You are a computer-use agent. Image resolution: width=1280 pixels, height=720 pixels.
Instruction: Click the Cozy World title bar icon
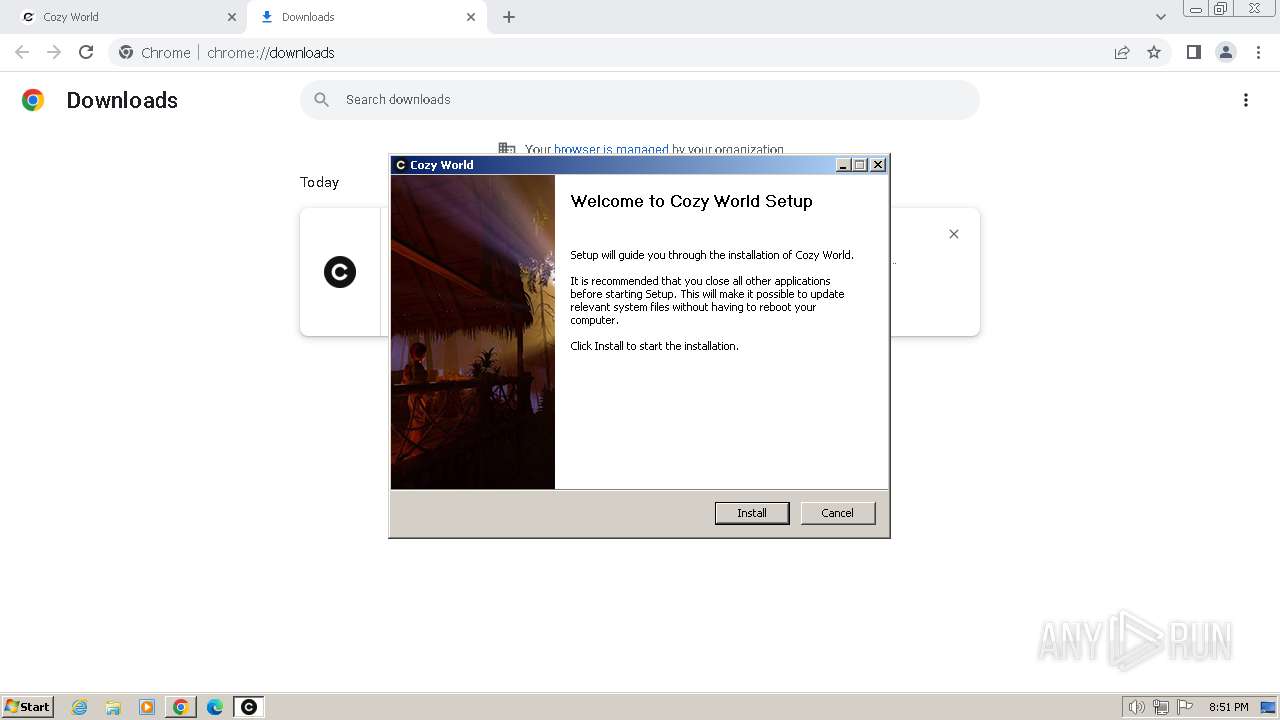(x=401, y=165)
